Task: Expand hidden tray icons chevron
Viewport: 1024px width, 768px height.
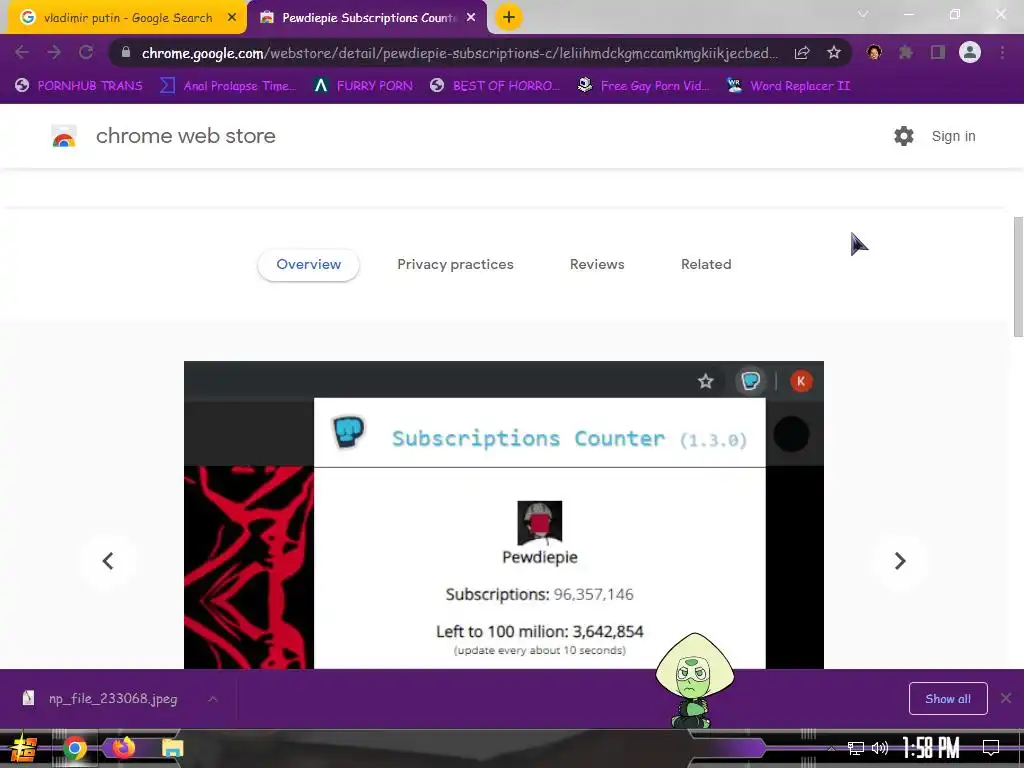Action: tap(831, 748)
